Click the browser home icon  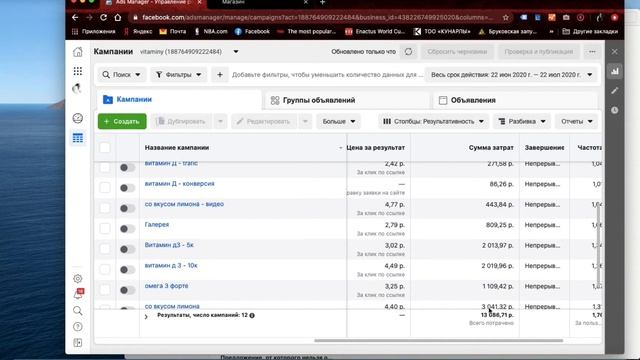(118, 18)
